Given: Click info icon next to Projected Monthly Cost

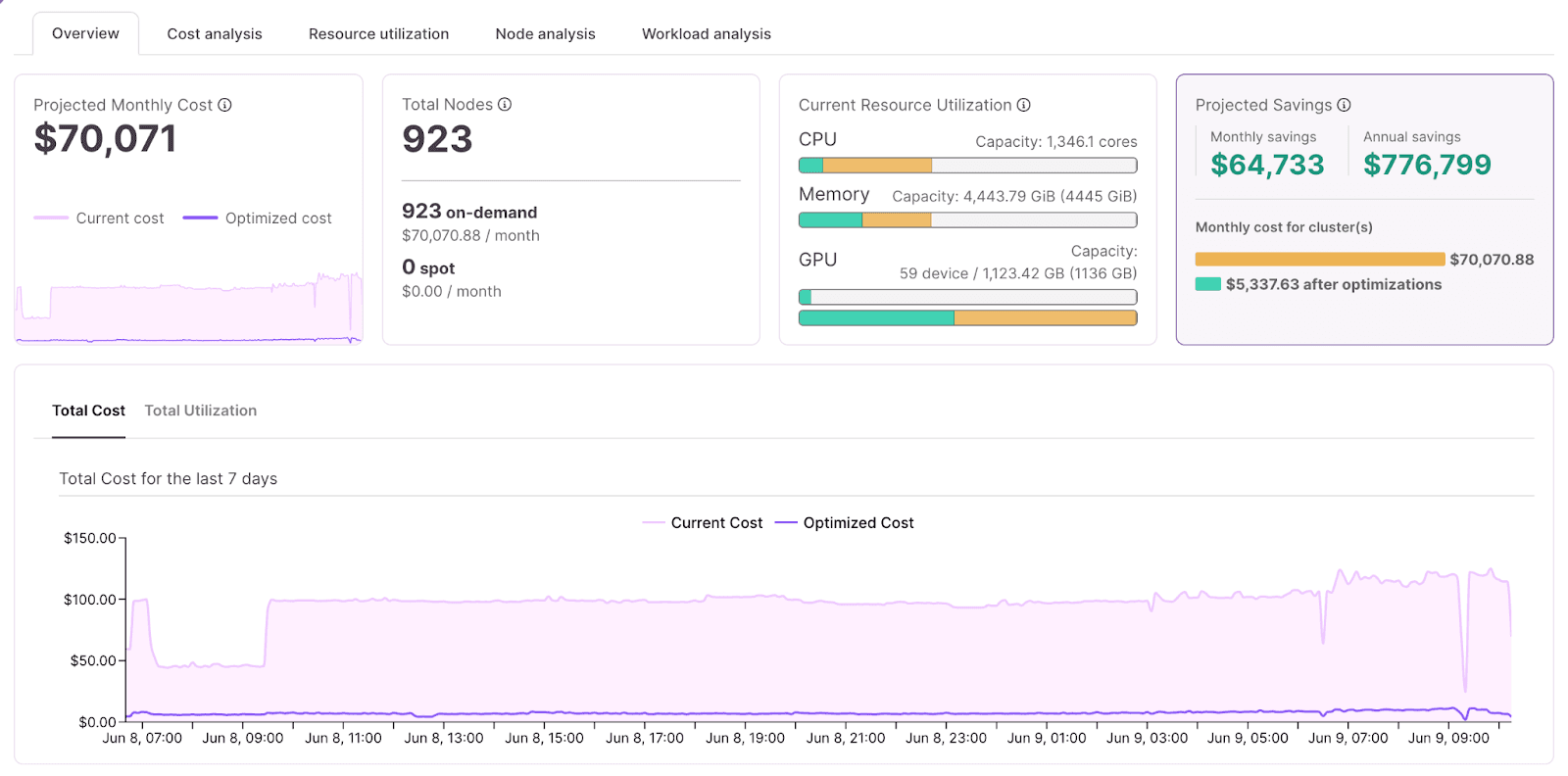Looking at the screenshot, I should (x=224, y=105).
